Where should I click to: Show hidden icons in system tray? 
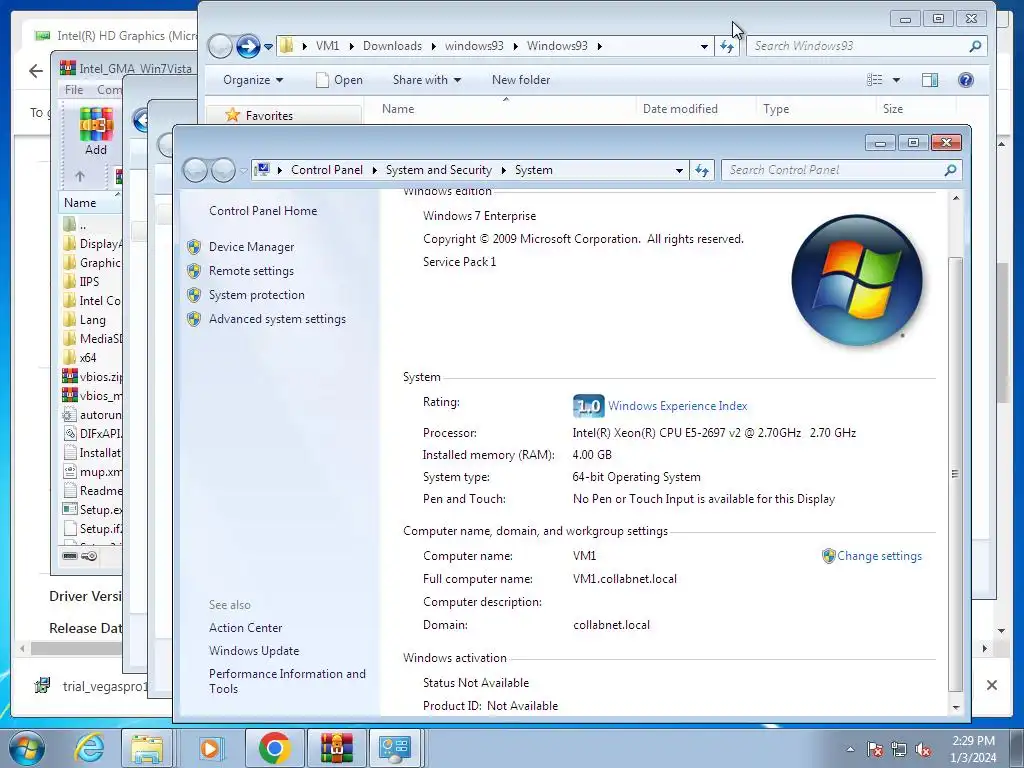850,749
